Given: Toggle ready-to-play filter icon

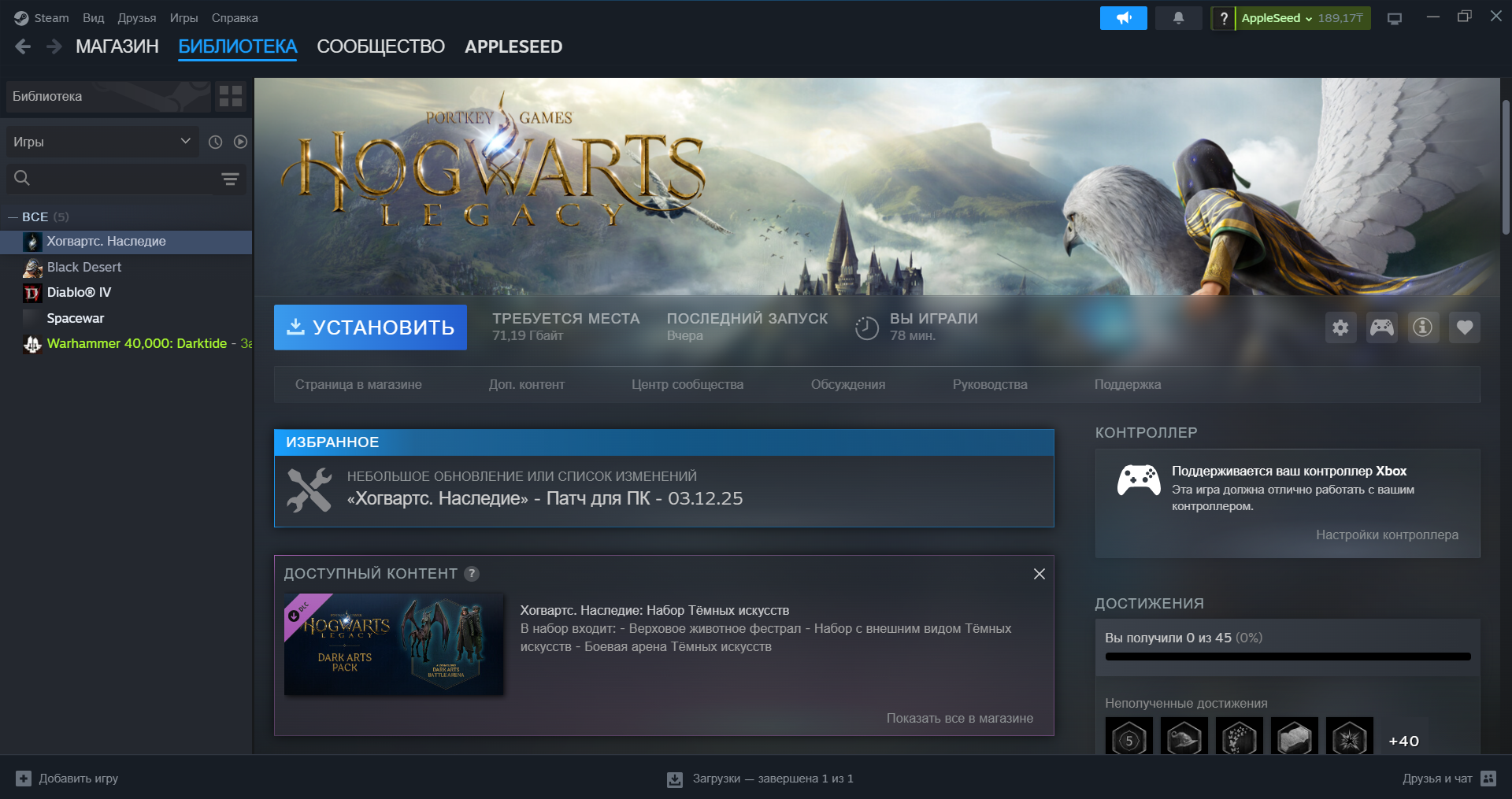Looking at the screenshot, I should pyautogui.click(x=240, y=142).
